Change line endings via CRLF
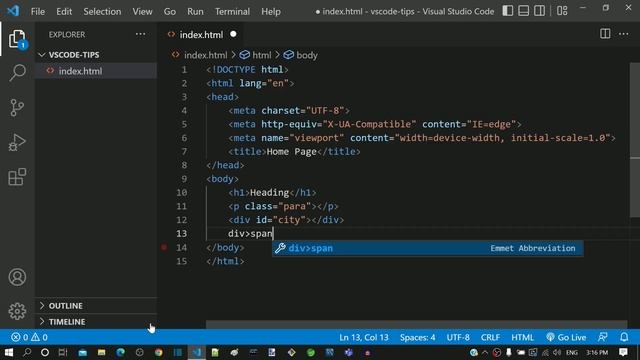This screenshot has width=640, height=360. (x=490, y=337)
